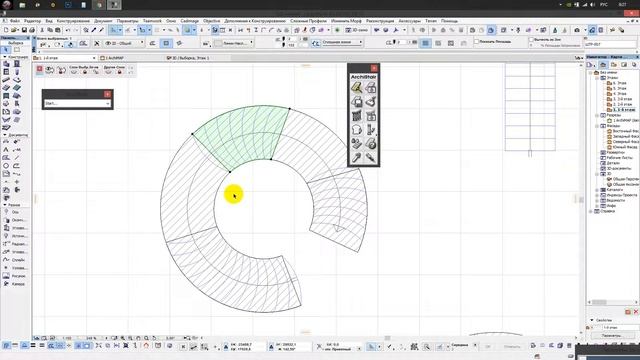This screenshot has height=360, width=640.
Task: Open the Windows Start orb
Action: (x=7, y=5)
